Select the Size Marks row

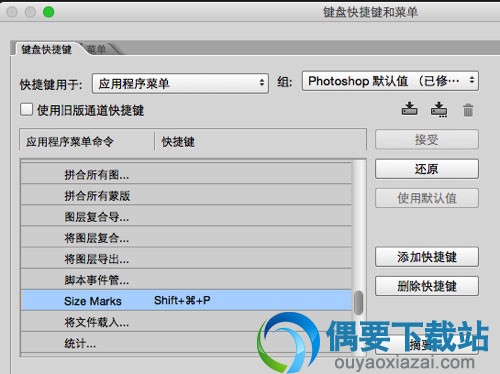pyautogui.click(x=186, y=300)
